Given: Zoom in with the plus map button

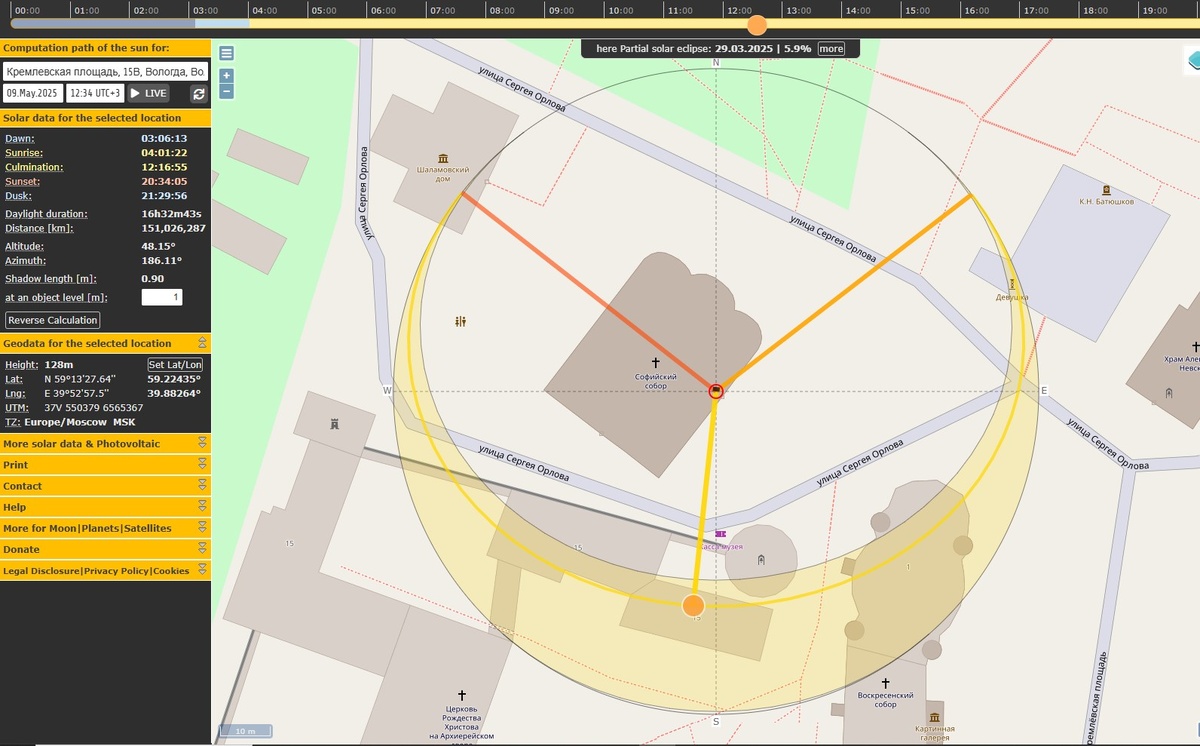Looking at the screenshot, I should coord(227,76).
